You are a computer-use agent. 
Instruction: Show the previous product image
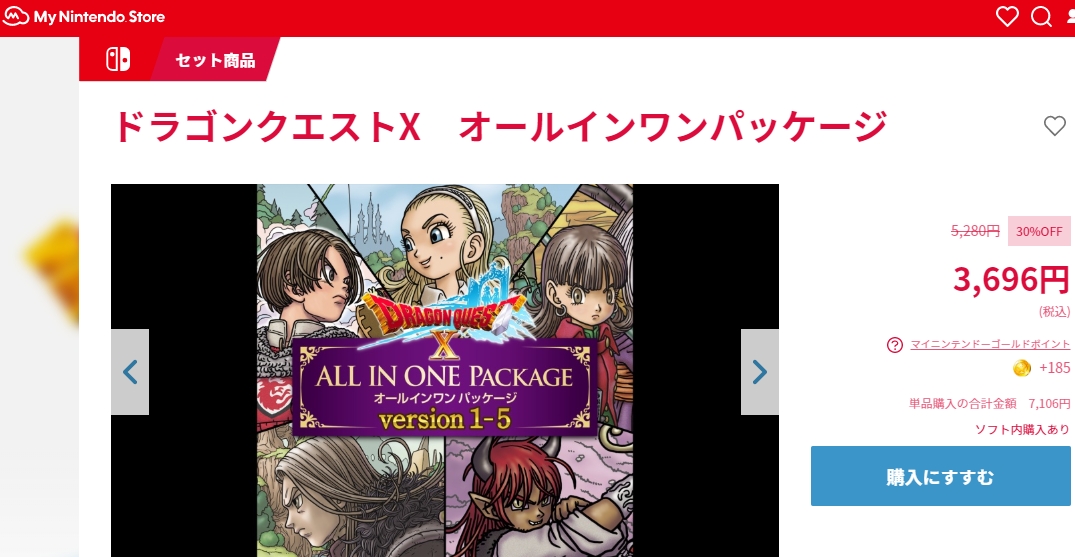point(130,372)
